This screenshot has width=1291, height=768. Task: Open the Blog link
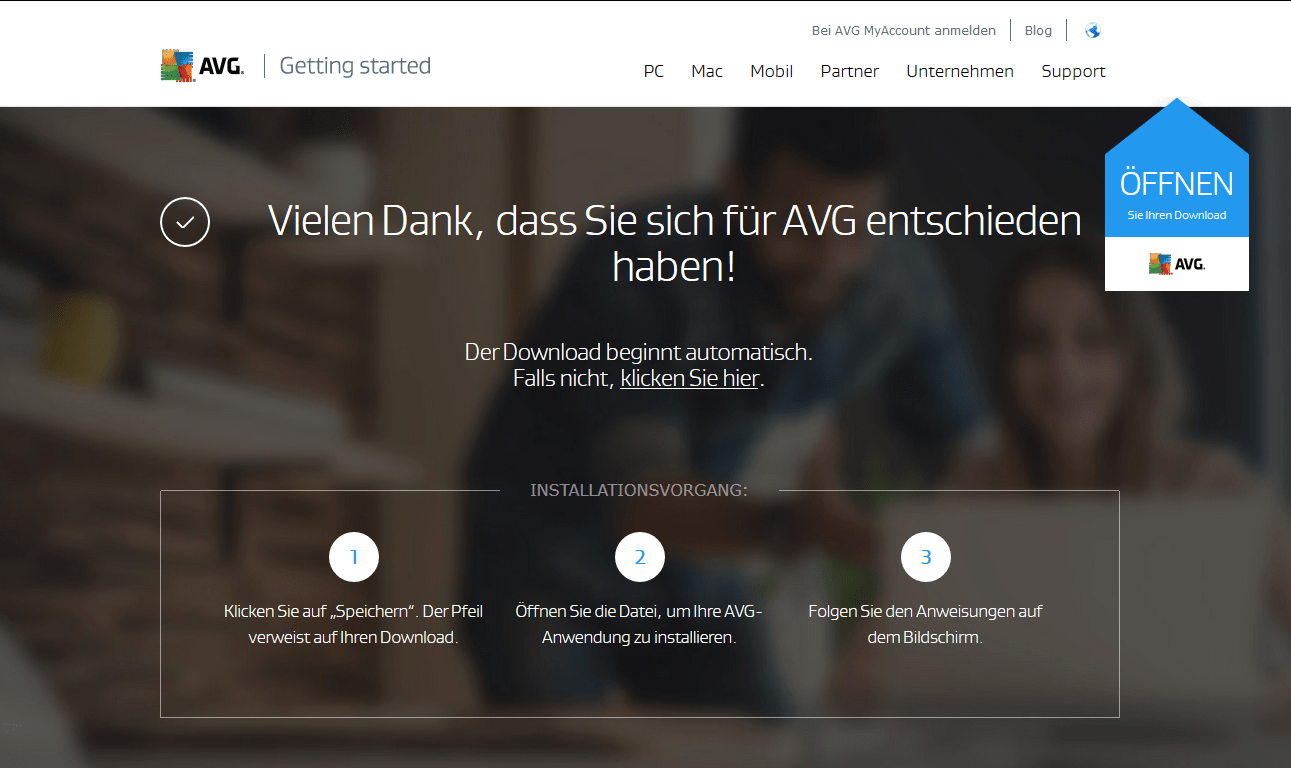click(1038, 30)
